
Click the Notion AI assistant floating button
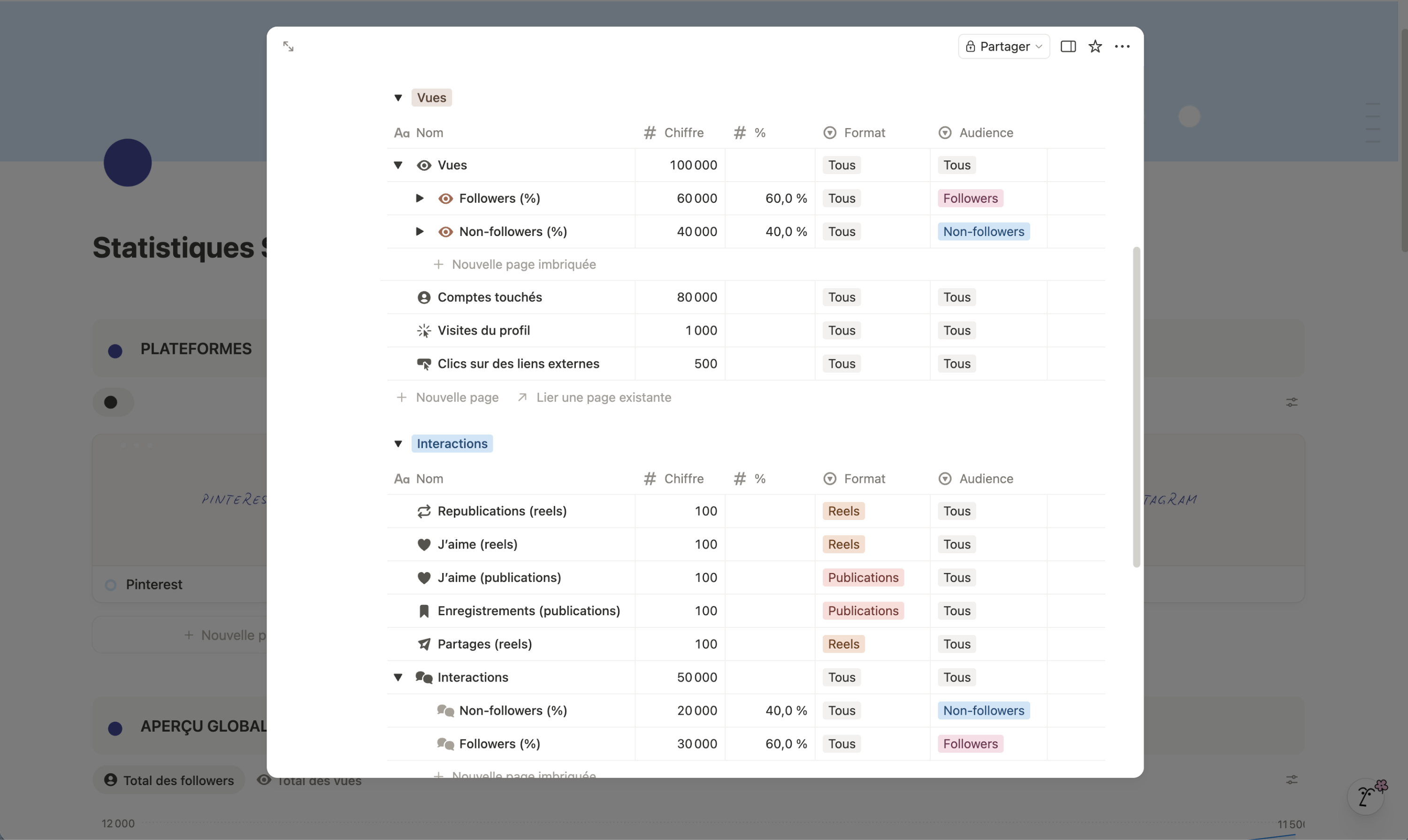[x=1366, y=796]
